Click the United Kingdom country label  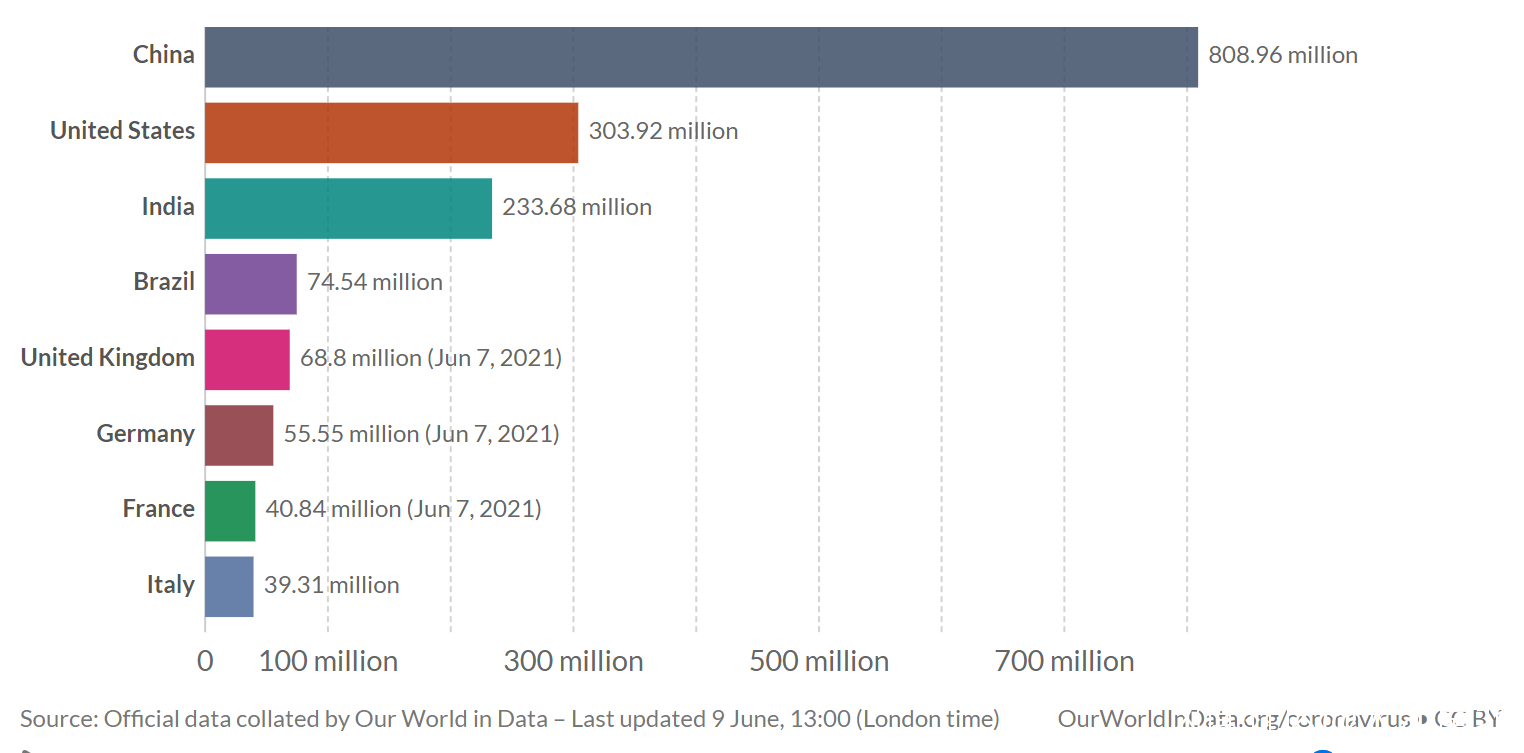pos(108,357)
